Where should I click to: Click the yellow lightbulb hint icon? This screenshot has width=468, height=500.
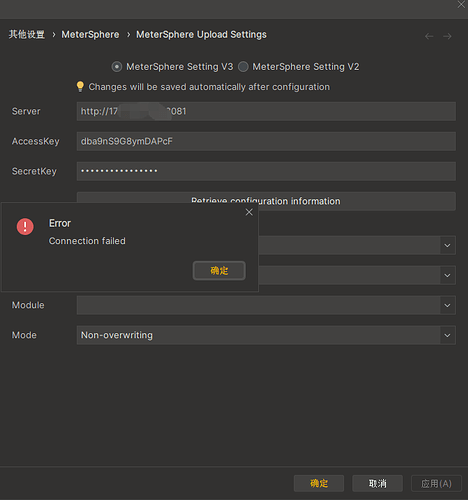point(80,86)
